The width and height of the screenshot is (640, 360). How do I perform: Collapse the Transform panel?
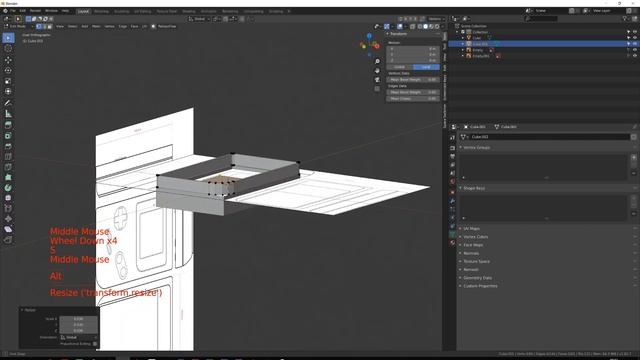pos(397,34)
